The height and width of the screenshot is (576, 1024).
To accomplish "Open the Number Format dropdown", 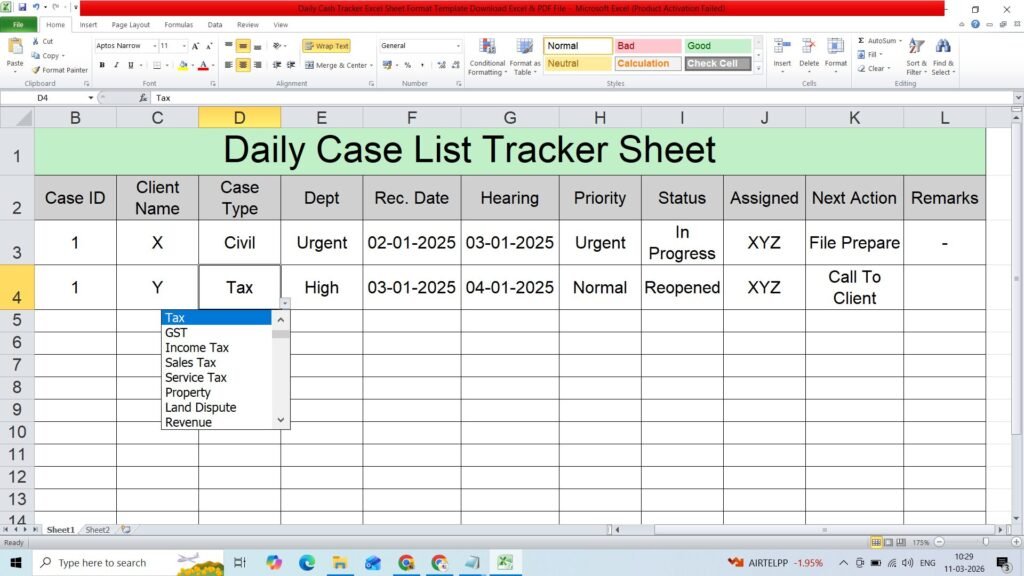I will [458, 46].
